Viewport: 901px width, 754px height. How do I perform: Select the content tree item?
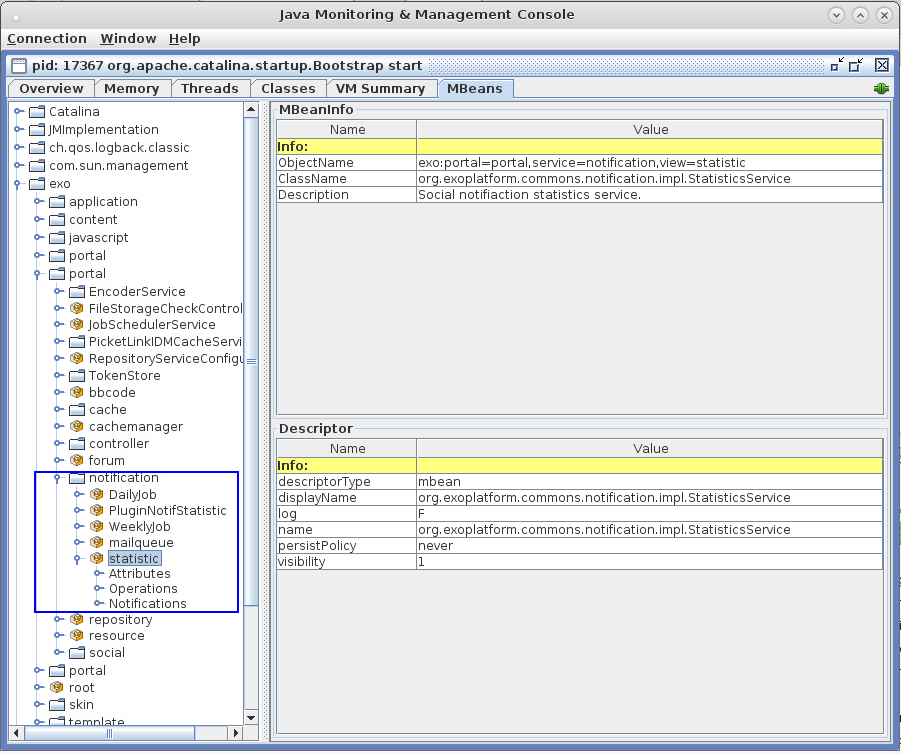93,220
